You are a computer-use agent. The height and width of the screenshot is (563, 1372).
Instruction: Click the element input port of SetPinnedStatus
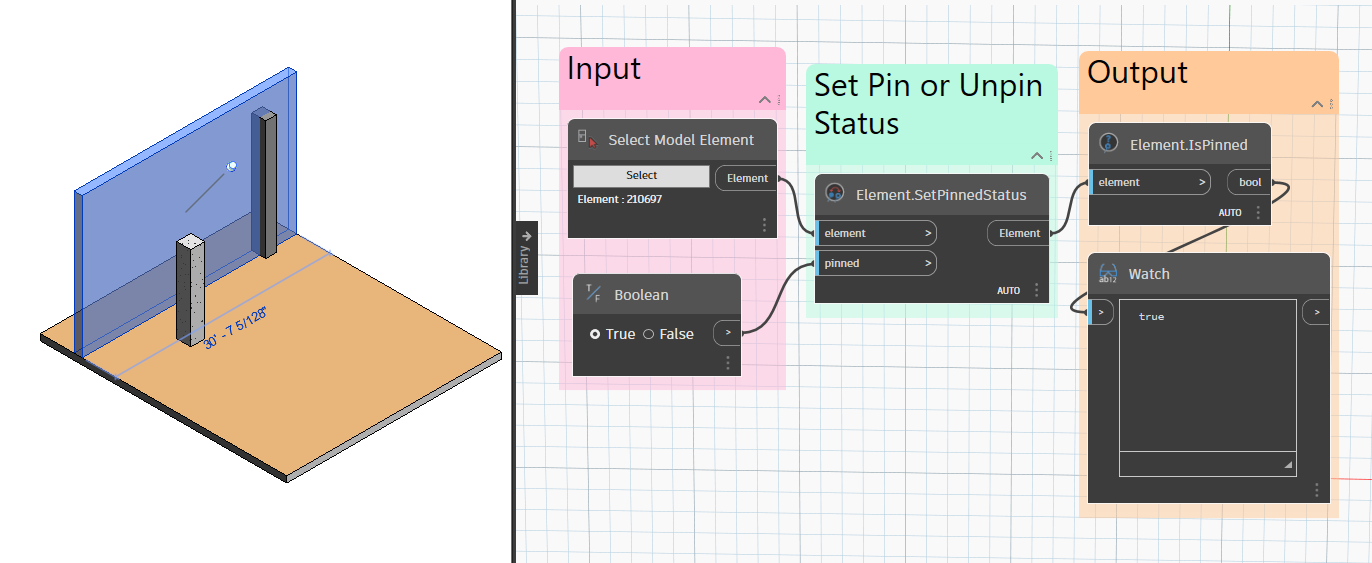(x=877, y=233)
